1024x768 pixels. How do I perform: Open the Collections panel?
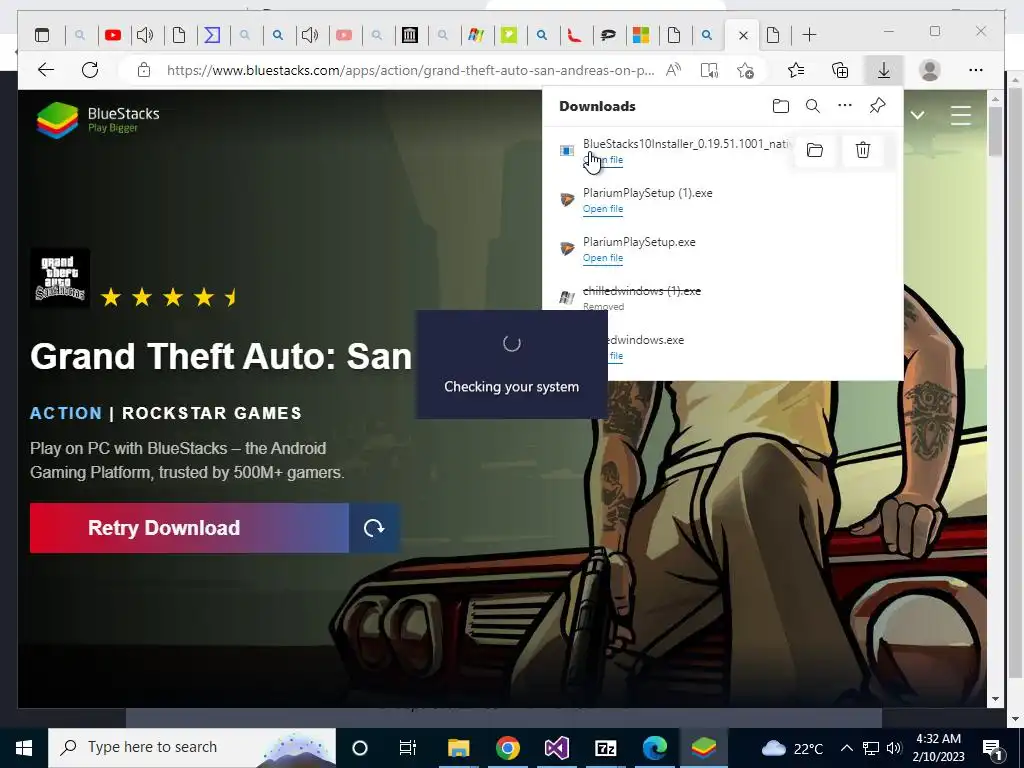840,70
